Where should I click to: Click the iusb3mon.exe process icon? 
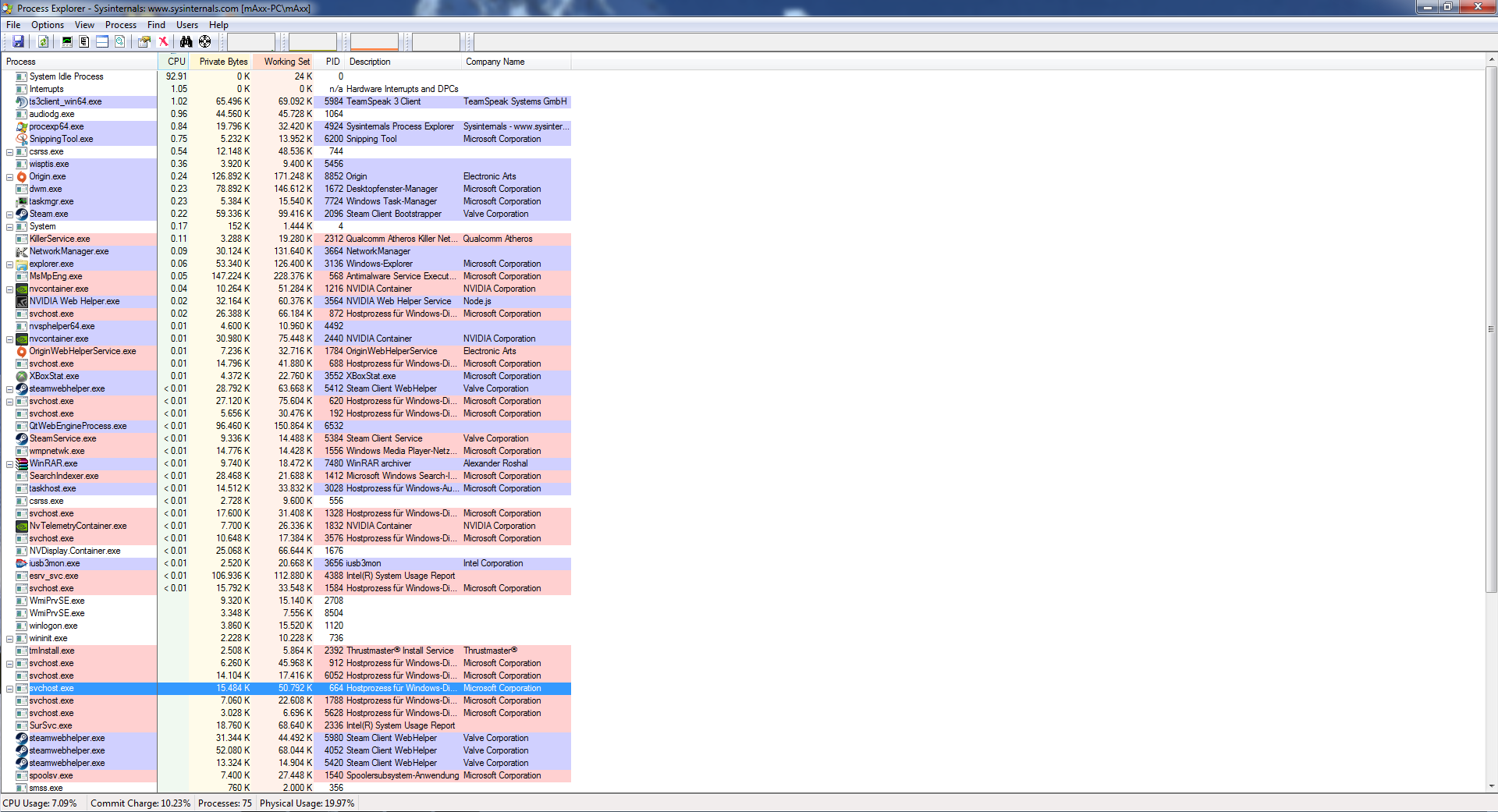click(x=22, y=563)
